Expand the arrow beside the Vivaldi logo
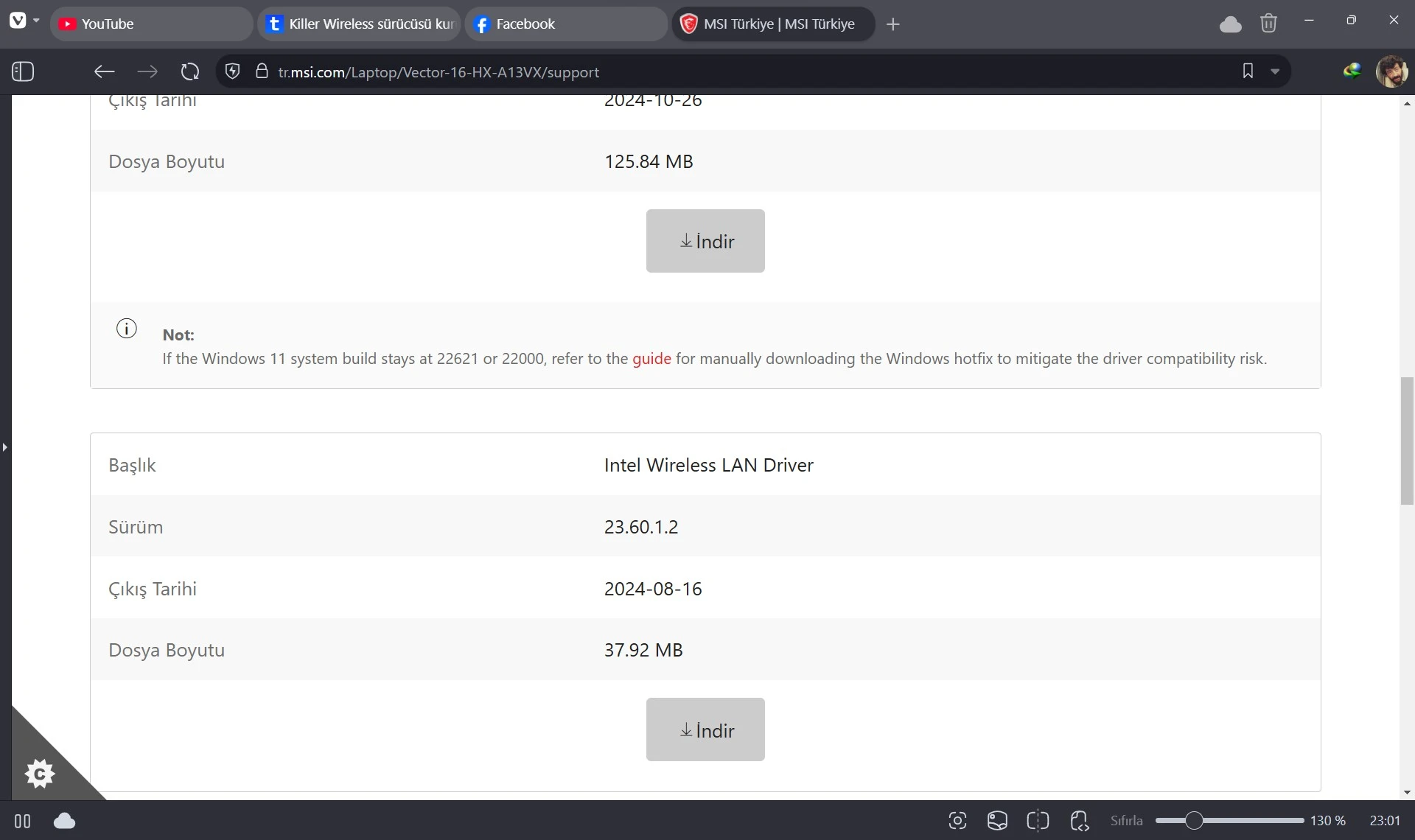1415x840 pixels. click(36, 21)
